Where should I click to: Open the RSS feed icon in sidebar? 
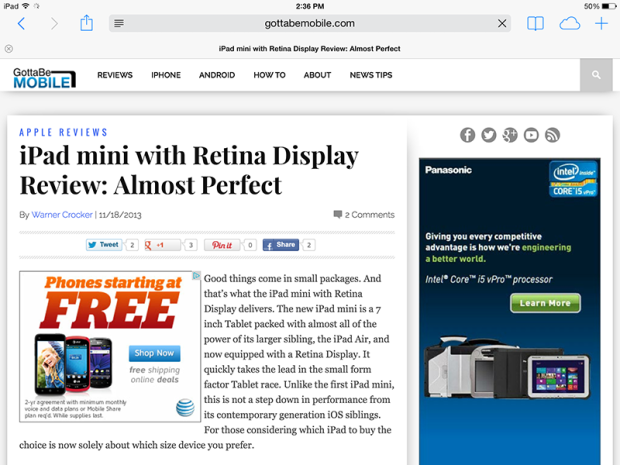pyautogui.click(x=552, y=135)
